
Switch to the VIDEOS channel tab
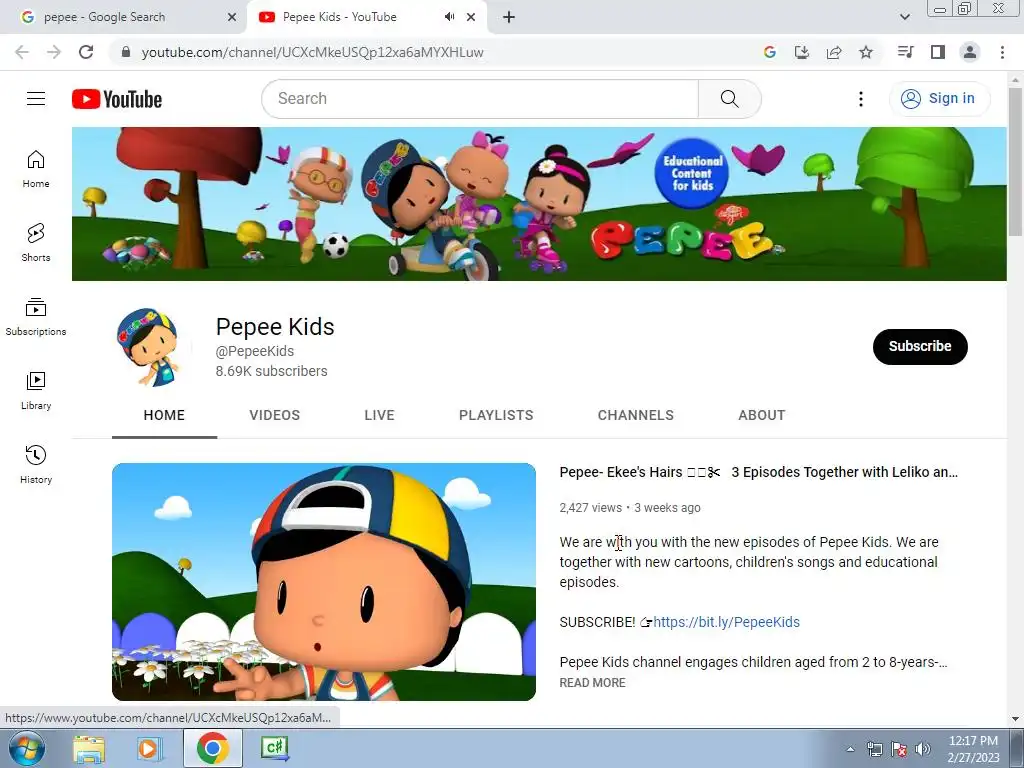pyautogui.click(x=274, y=415)
